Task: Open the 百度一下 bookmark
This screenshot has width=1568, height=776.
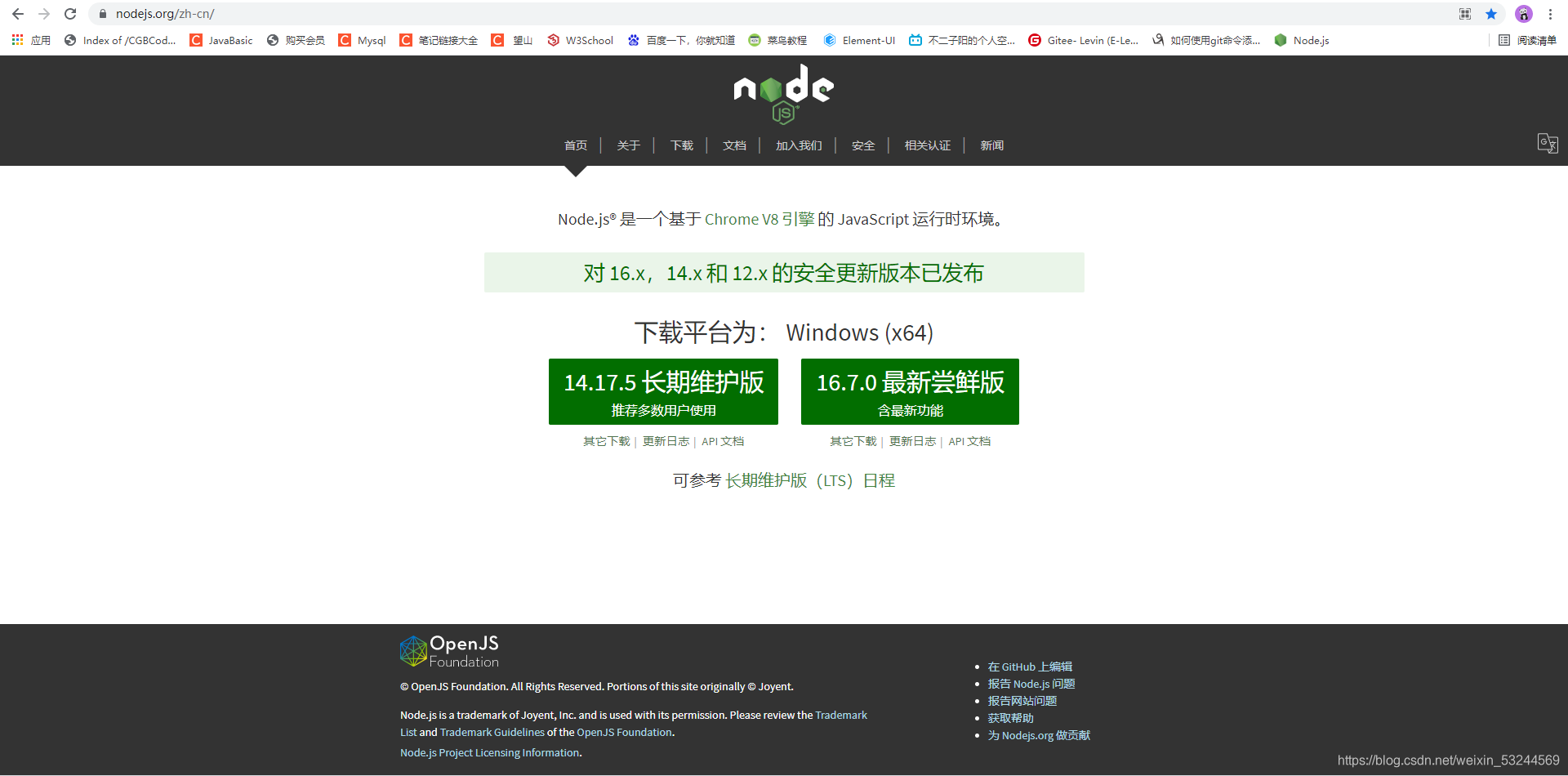Action: pos(681,40)
